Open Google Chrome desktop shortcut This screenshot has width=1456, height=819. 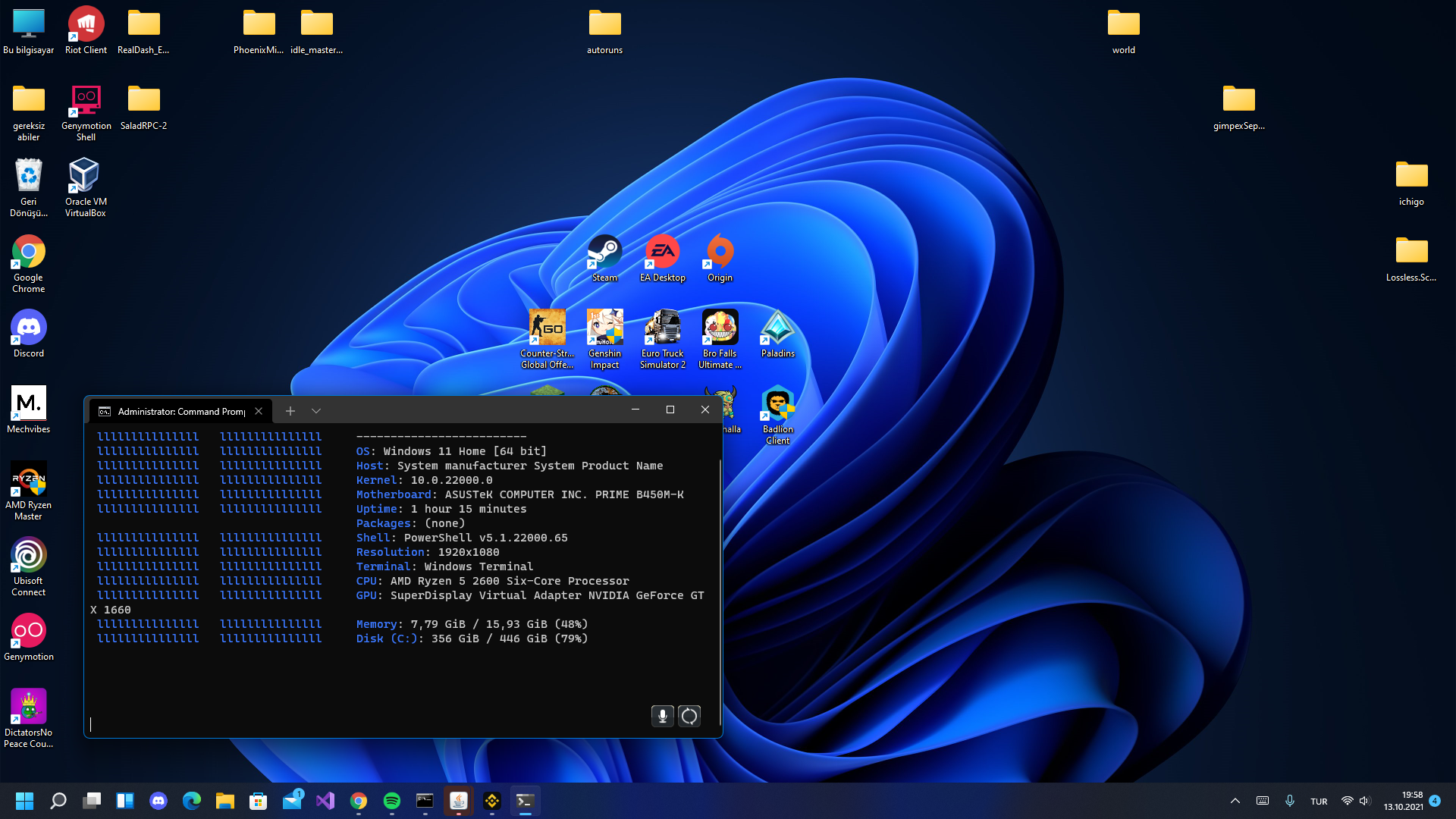coord(29,263)
